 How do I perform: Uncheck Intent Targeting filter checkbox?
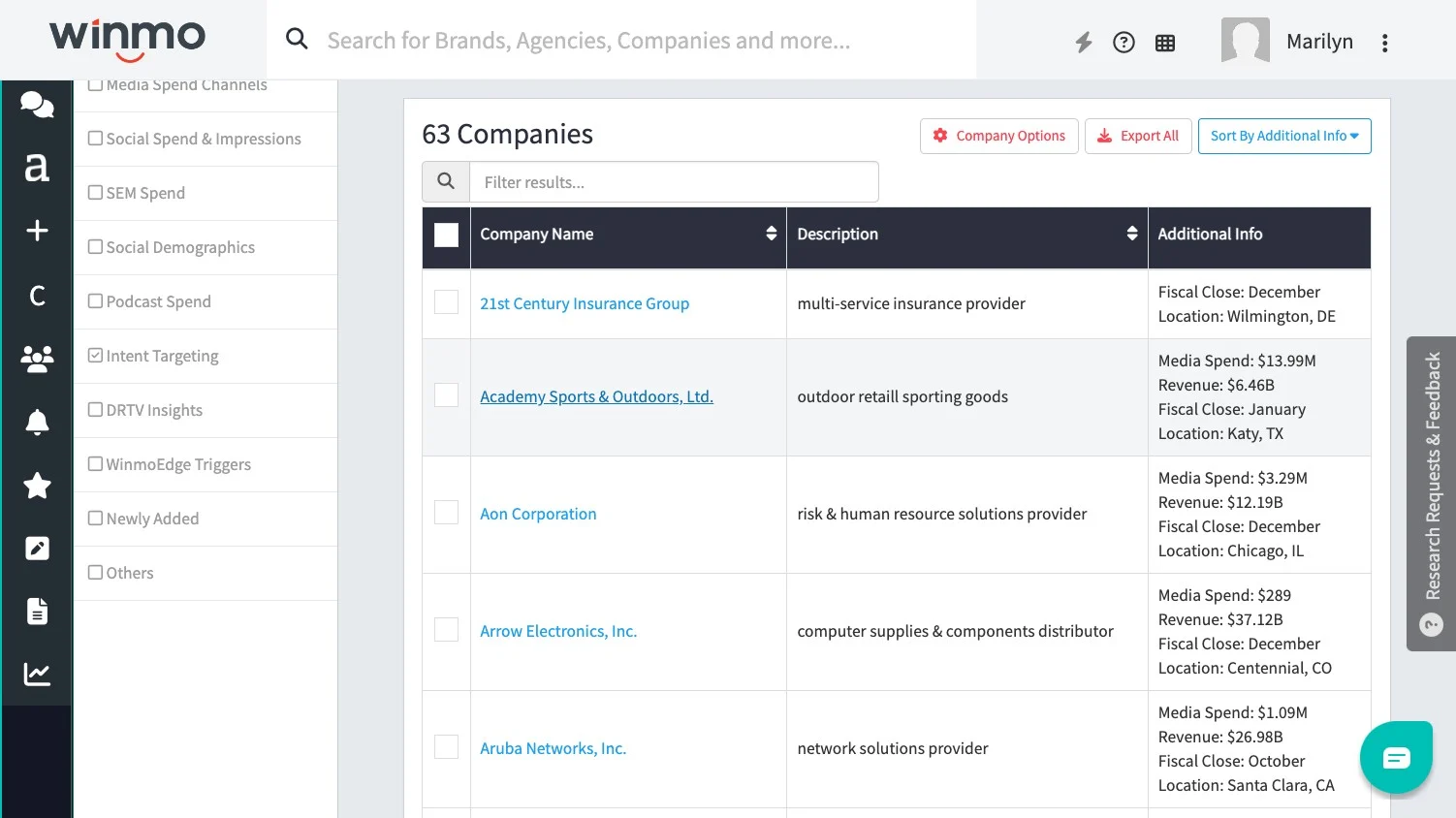95,356
